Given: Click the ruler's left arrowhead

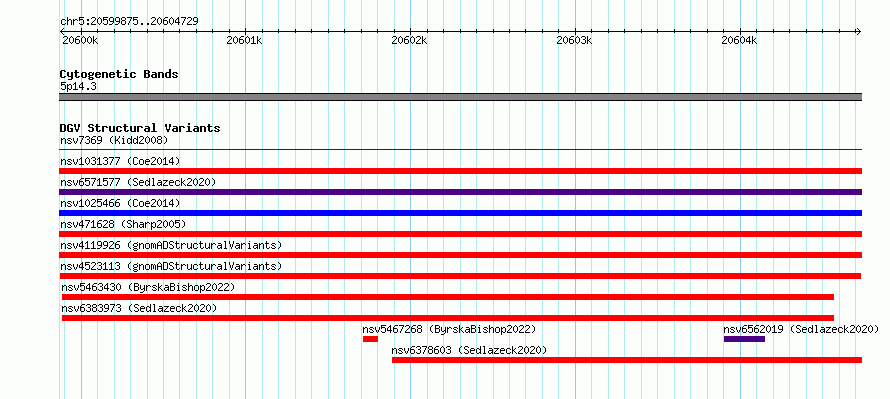Looking at the screenshot, I should tap(62, 31).
